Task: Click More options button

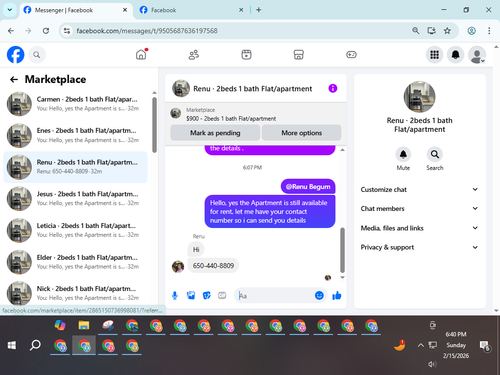Action: coord(302,133)
